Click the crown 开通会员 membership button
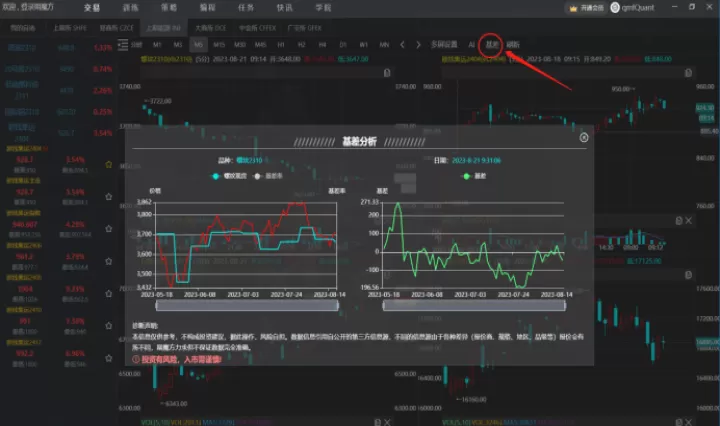720x426 pixels. point(586,8)
